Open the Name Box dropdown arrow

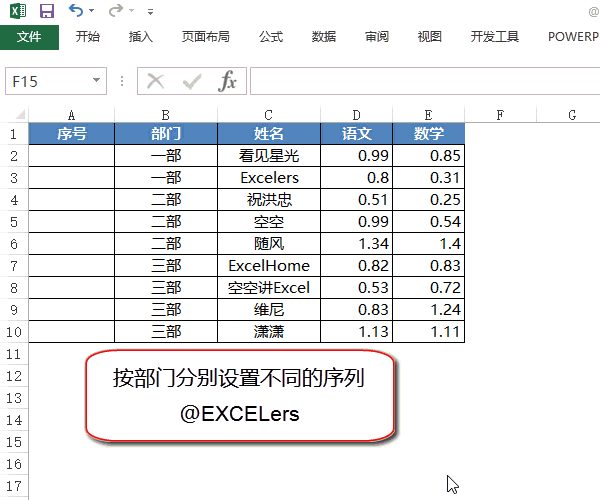click(x=97, y=81)
